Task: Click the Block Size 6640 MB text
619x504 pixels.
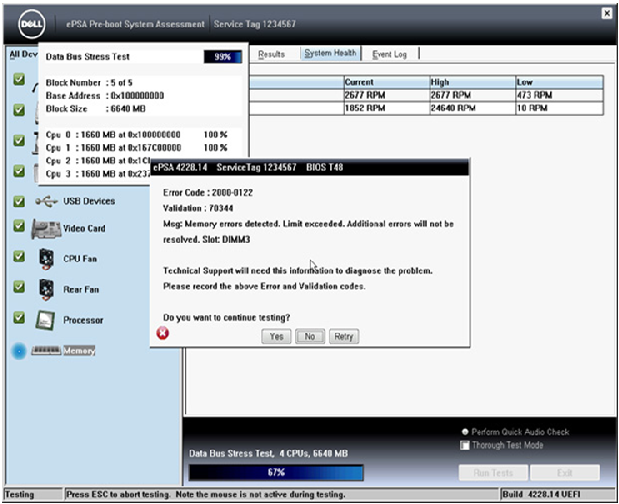Action: click(96, 109)
